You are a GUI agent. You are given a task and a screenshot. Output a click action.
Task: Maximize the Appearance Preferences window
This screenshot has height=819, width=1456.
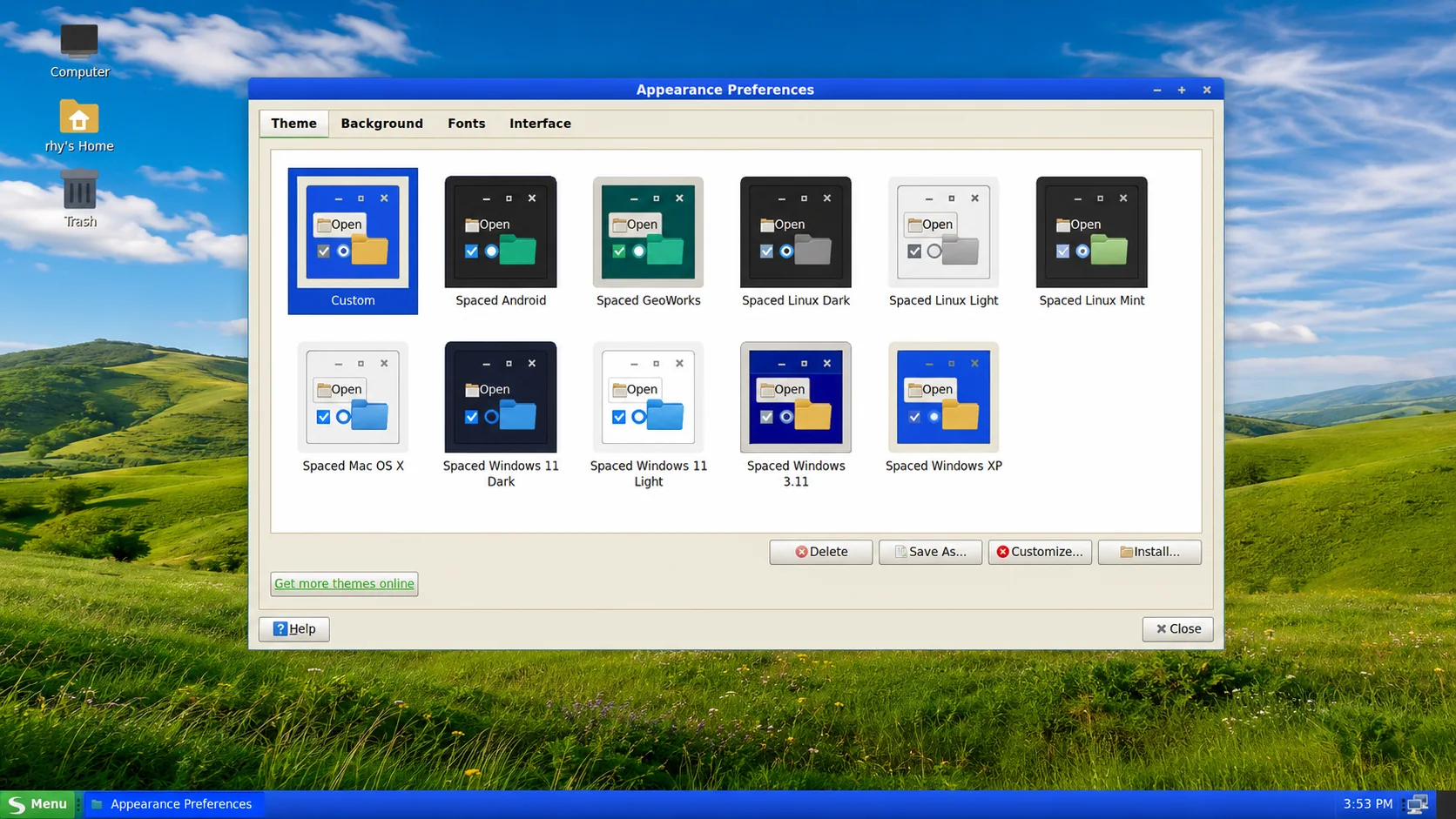click(1182, 90)
